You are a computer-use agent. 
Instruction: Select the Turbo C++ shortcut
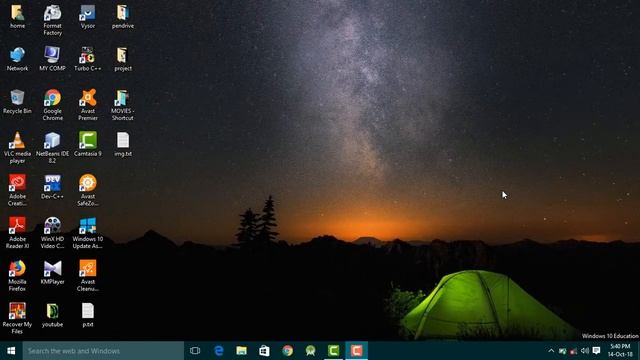87,59
